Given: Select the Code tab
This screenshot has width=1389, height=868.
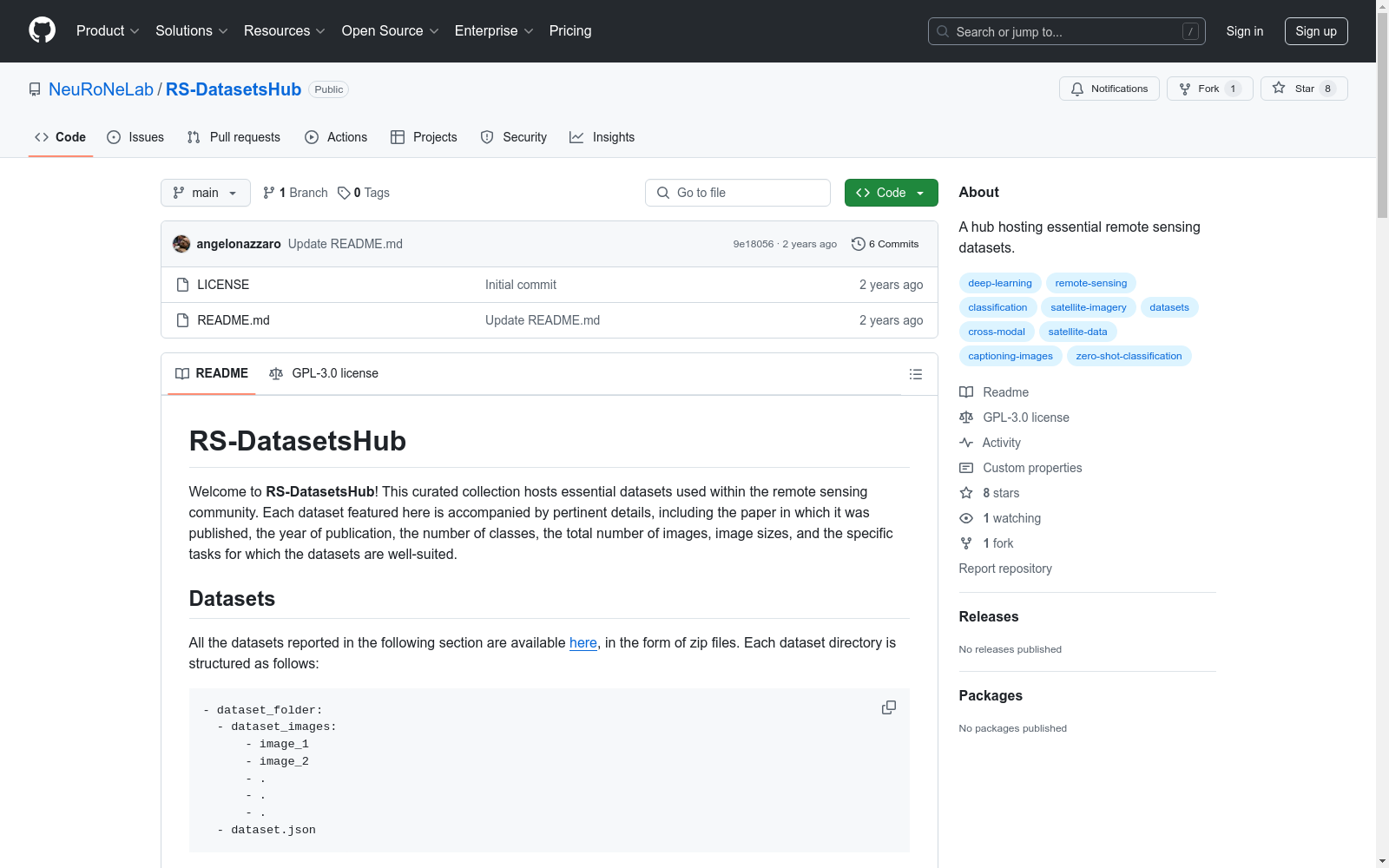Looking at the screenshot, I should 61,137.
